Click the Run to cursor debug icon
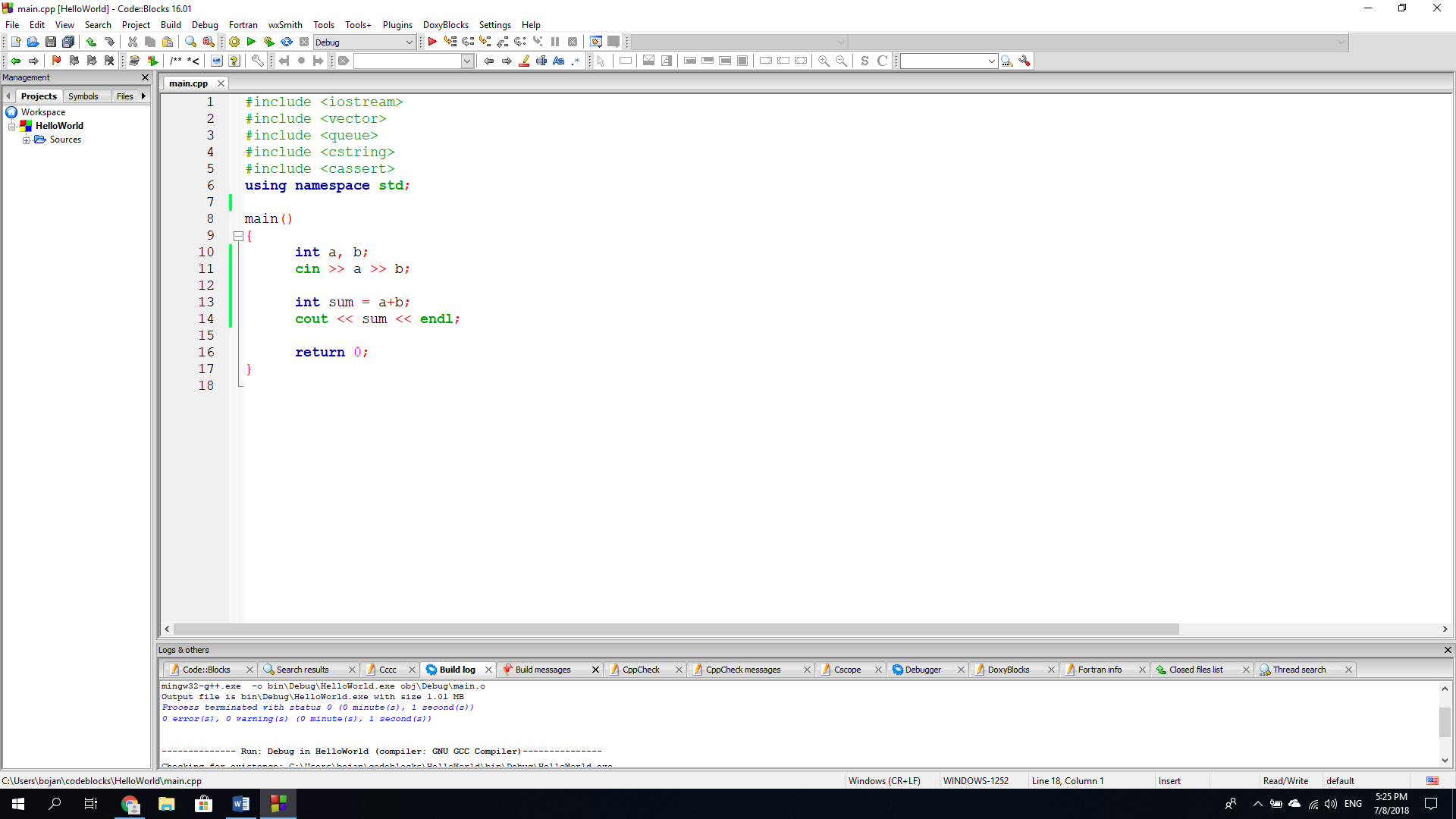 pos(450,42)
